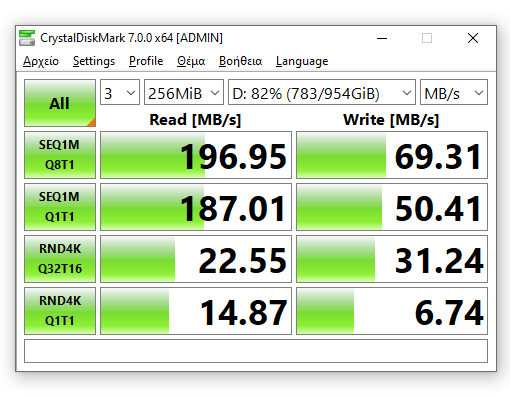Minimize the CrystalDiskMark window

[382, 38]
